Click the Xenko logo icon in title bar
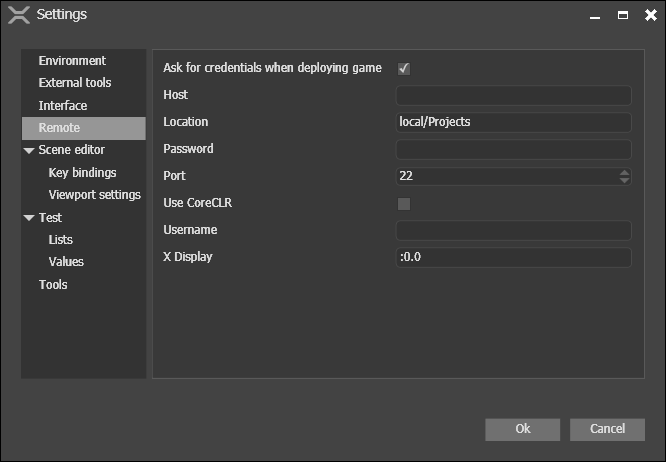The image size is (666, 462). pyautogui.click(x=18, y=15)
